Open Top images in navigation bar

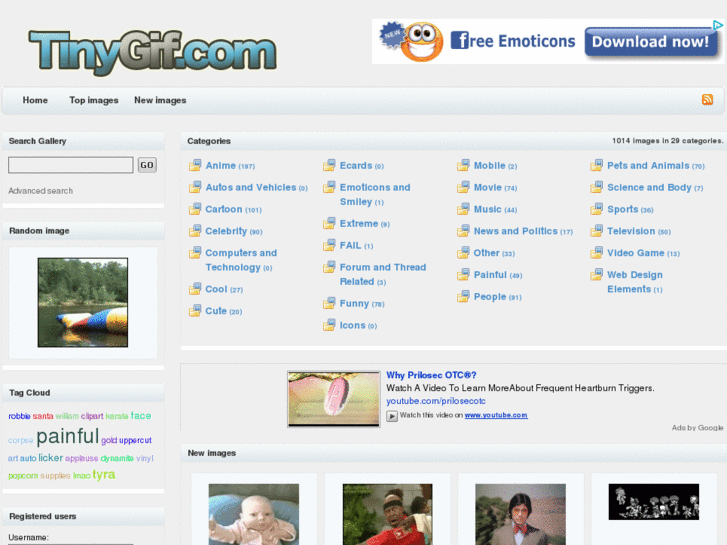pyautogui.click(x=94, y=100)
